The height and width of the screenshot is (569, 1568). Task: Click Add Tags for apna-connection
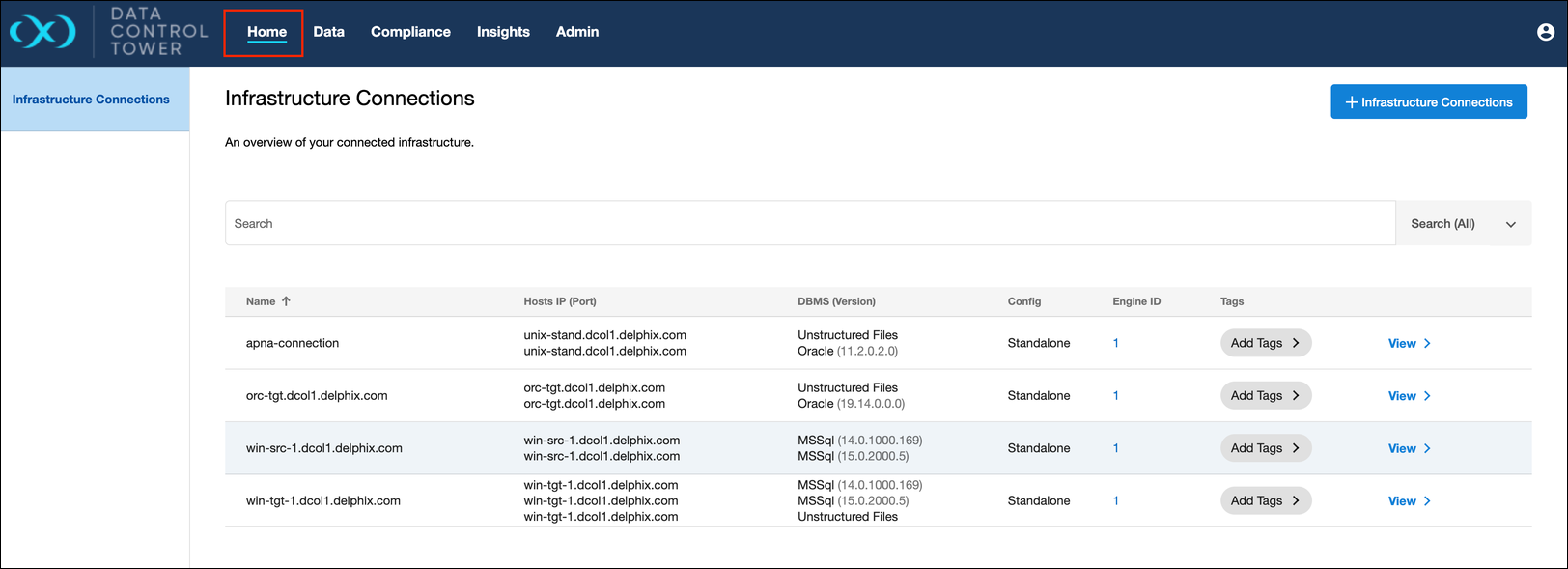click(x=1265, y=344)
